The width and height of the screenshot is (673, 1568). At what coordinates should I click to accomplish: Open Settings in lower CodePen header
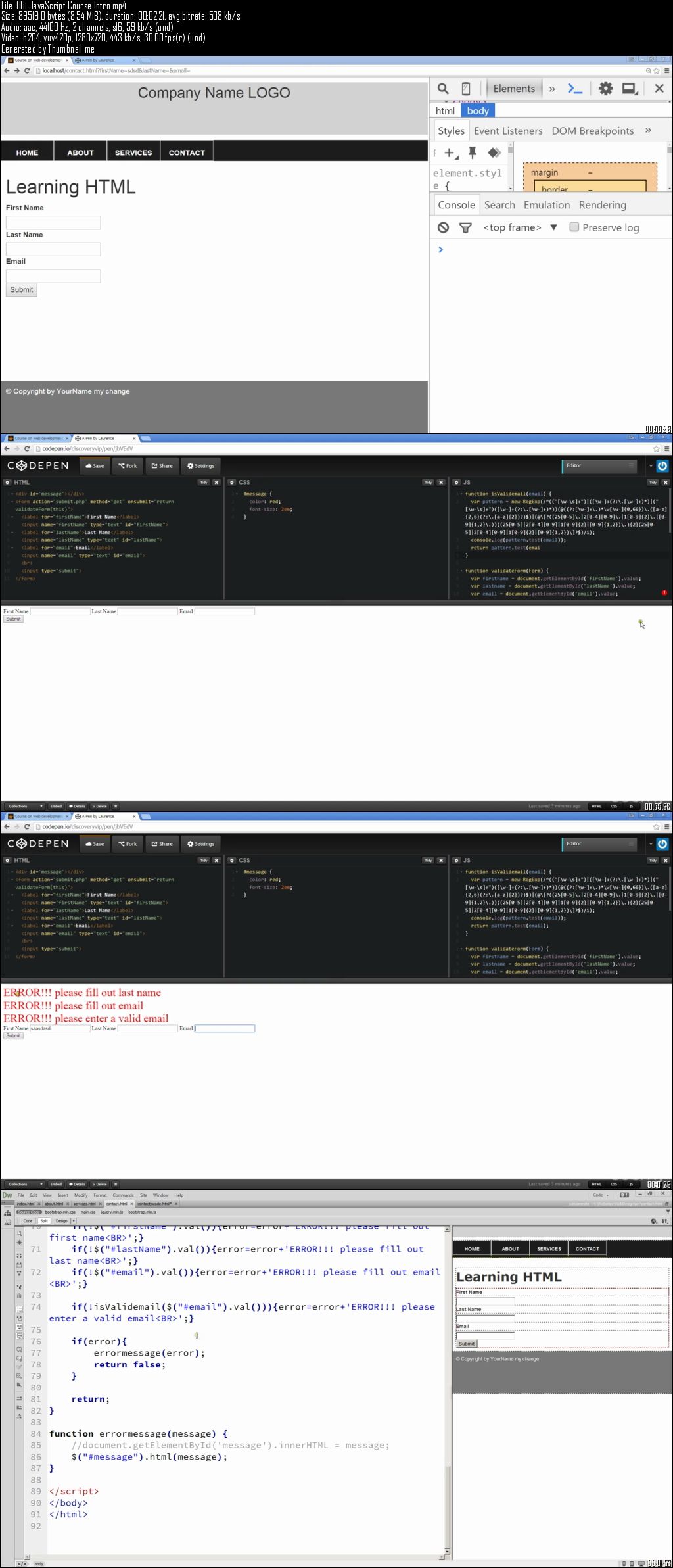[x=200, y=843]
